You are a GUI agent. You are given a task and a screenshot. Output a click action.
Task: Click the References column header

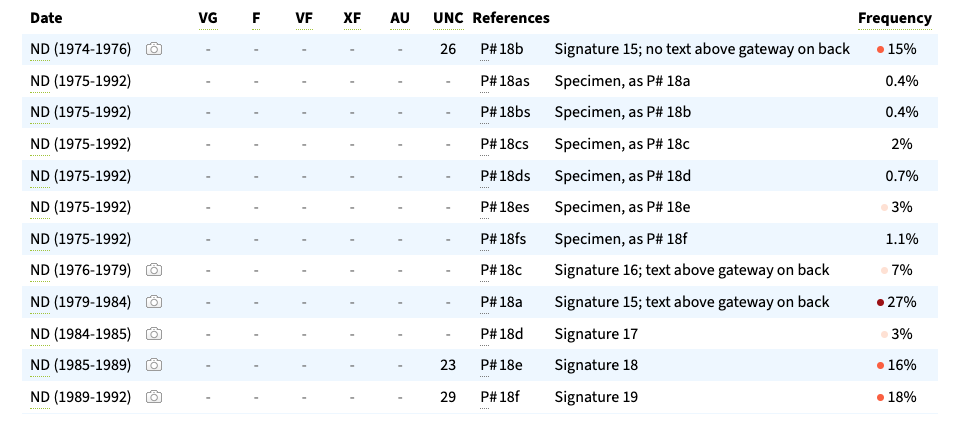(x=510, y=18)
